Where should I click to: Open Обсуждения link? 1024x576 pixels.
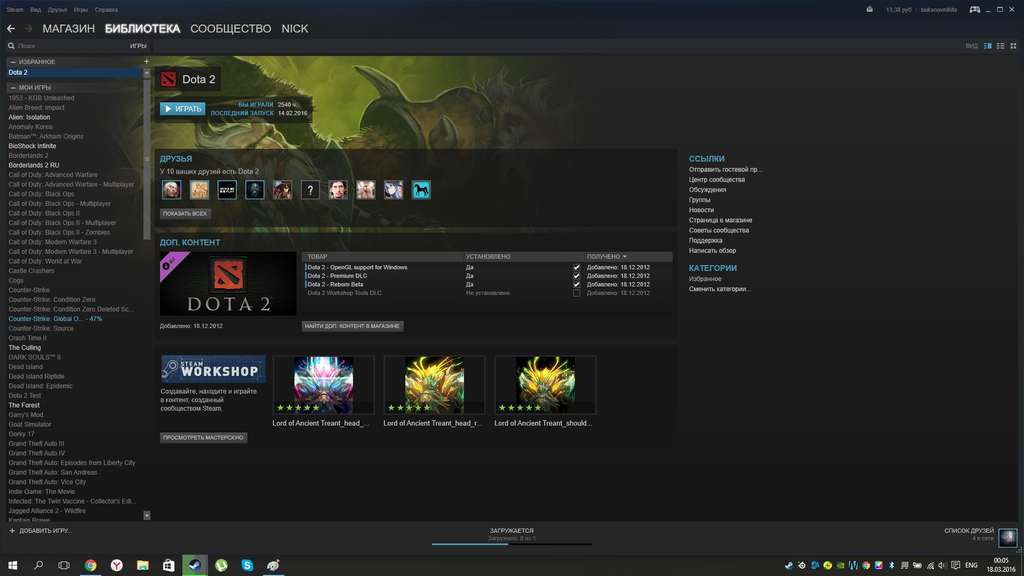(707, 190)
